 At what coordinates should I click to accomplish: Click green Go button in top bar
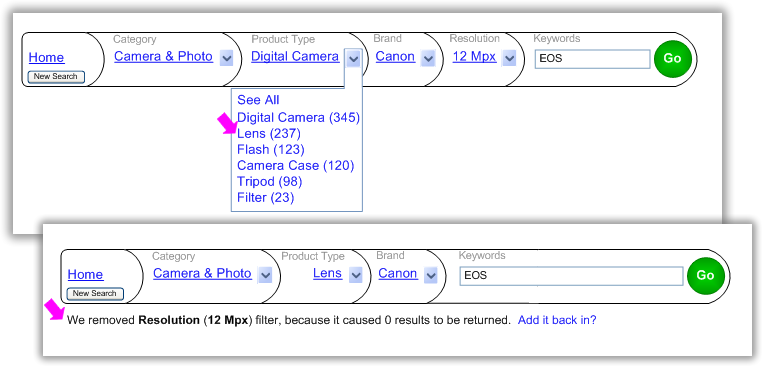[673, 58]
